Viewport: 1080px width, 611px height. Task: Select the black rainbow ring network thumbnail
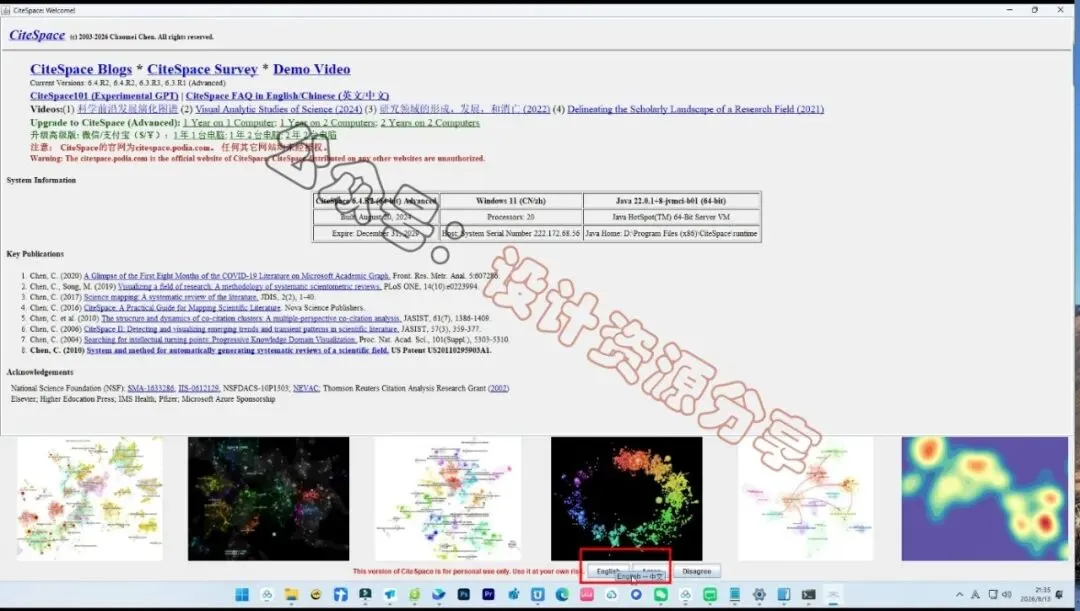627,499
